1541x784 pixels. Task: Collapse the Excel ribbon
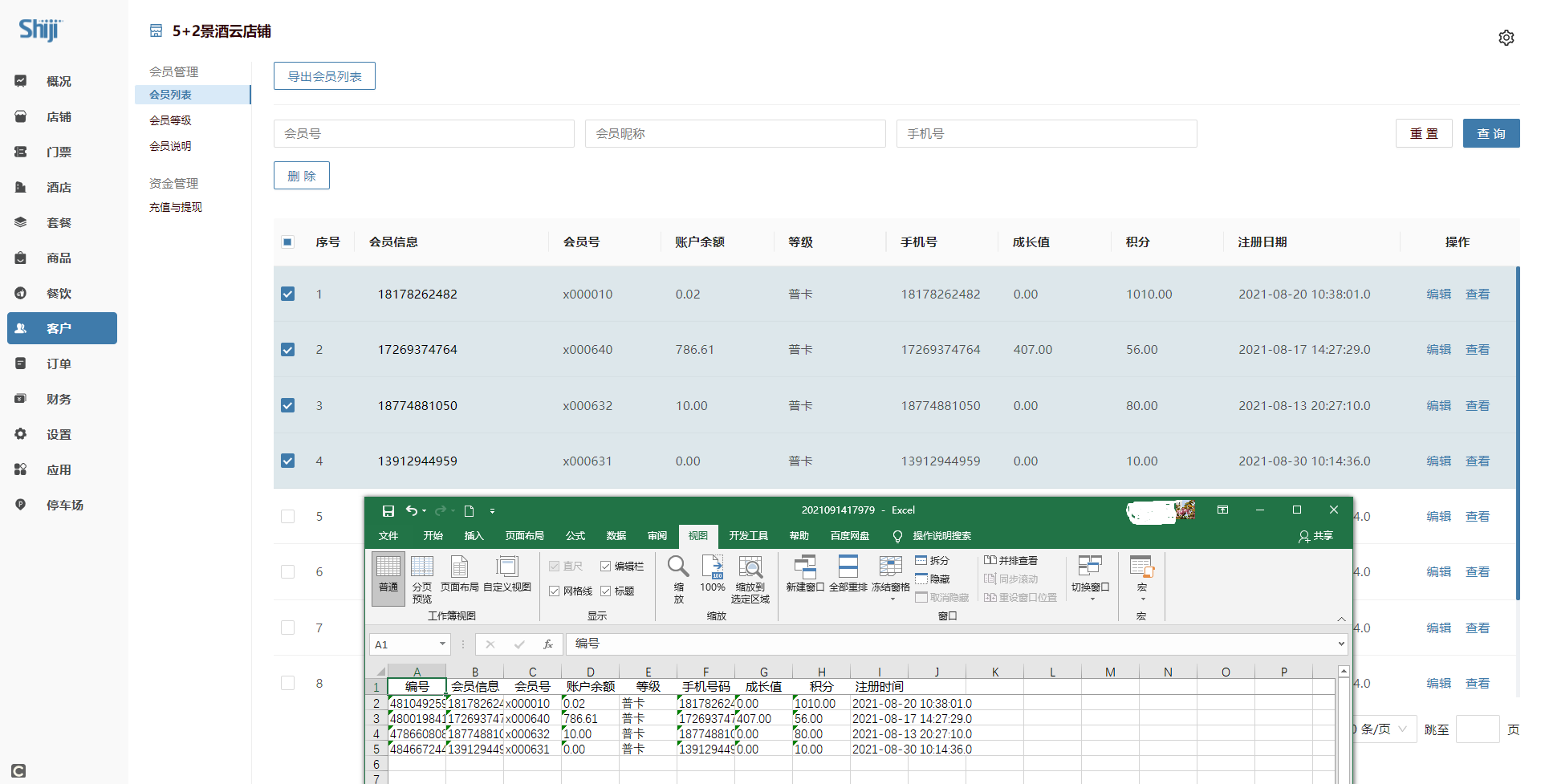pos(1341,619)
